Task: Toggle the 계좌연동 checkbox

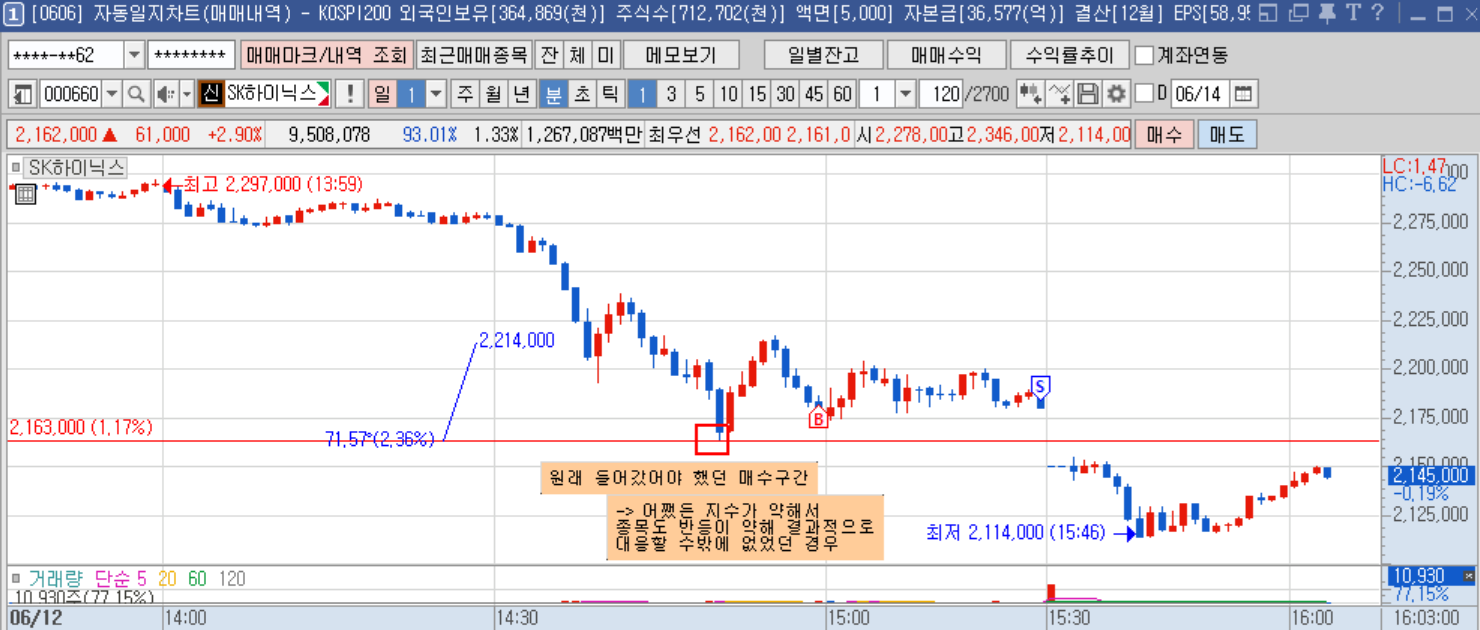Action: pyautogui.click(x=1145, y=55)
